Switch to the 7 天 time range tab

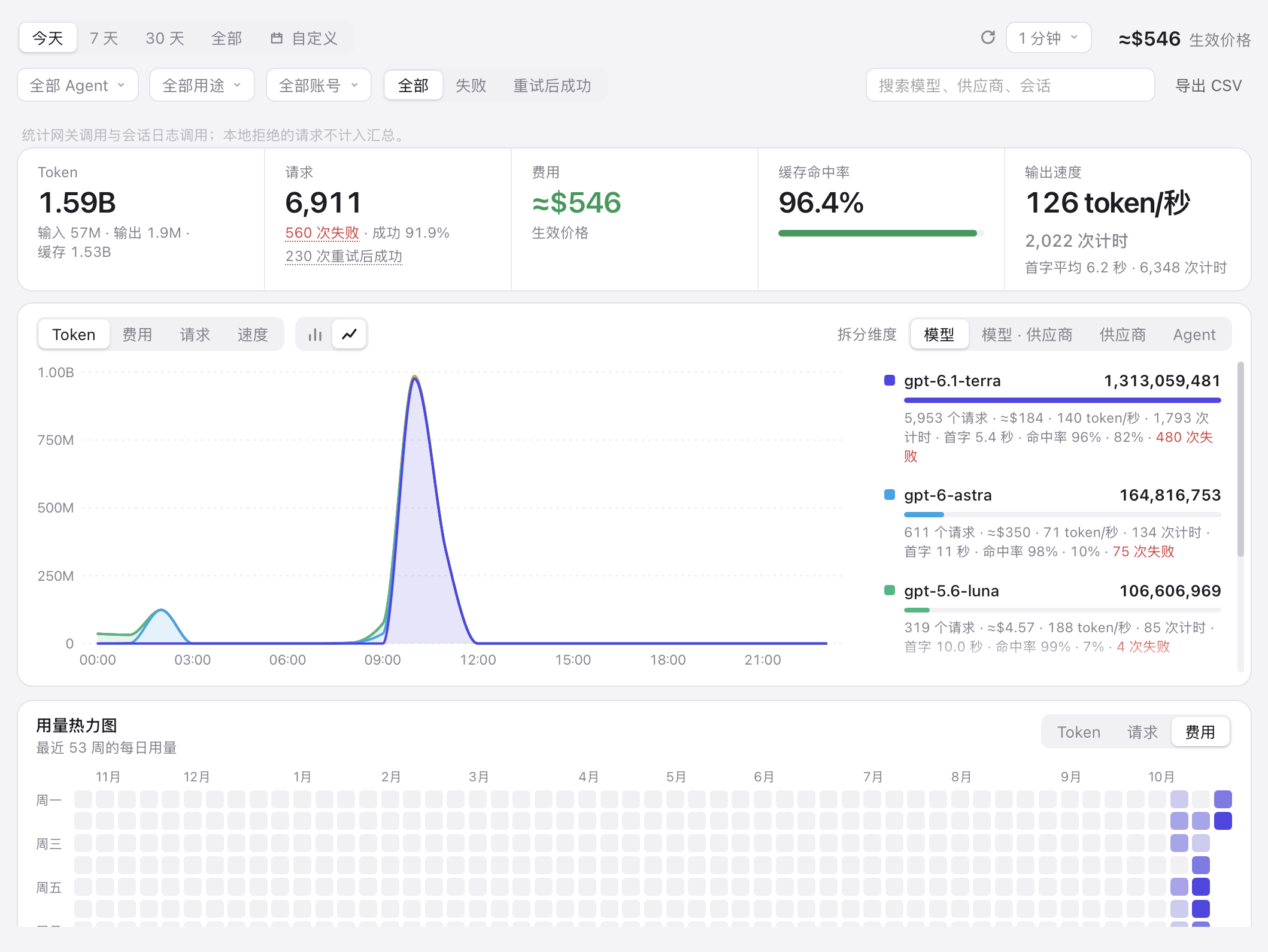pos(104,38)
